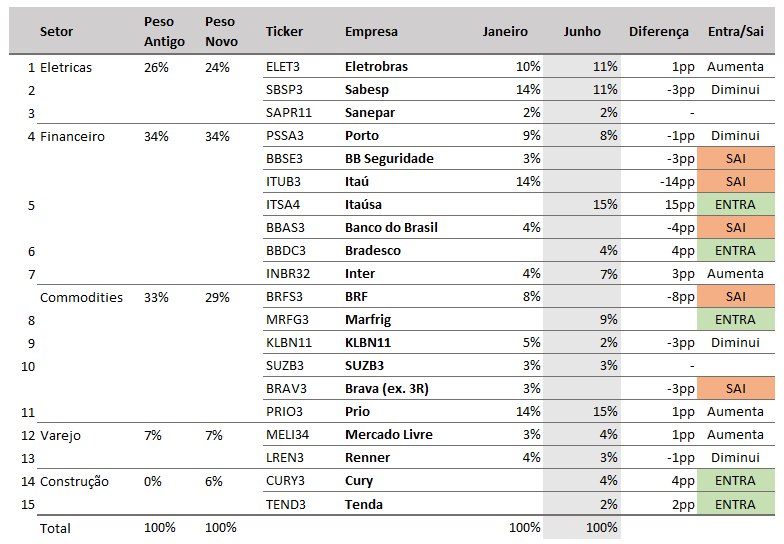Click the Peso Novo column header
Image resolution: width=784 pixels, height=544 pixels.
coord(221,32)
